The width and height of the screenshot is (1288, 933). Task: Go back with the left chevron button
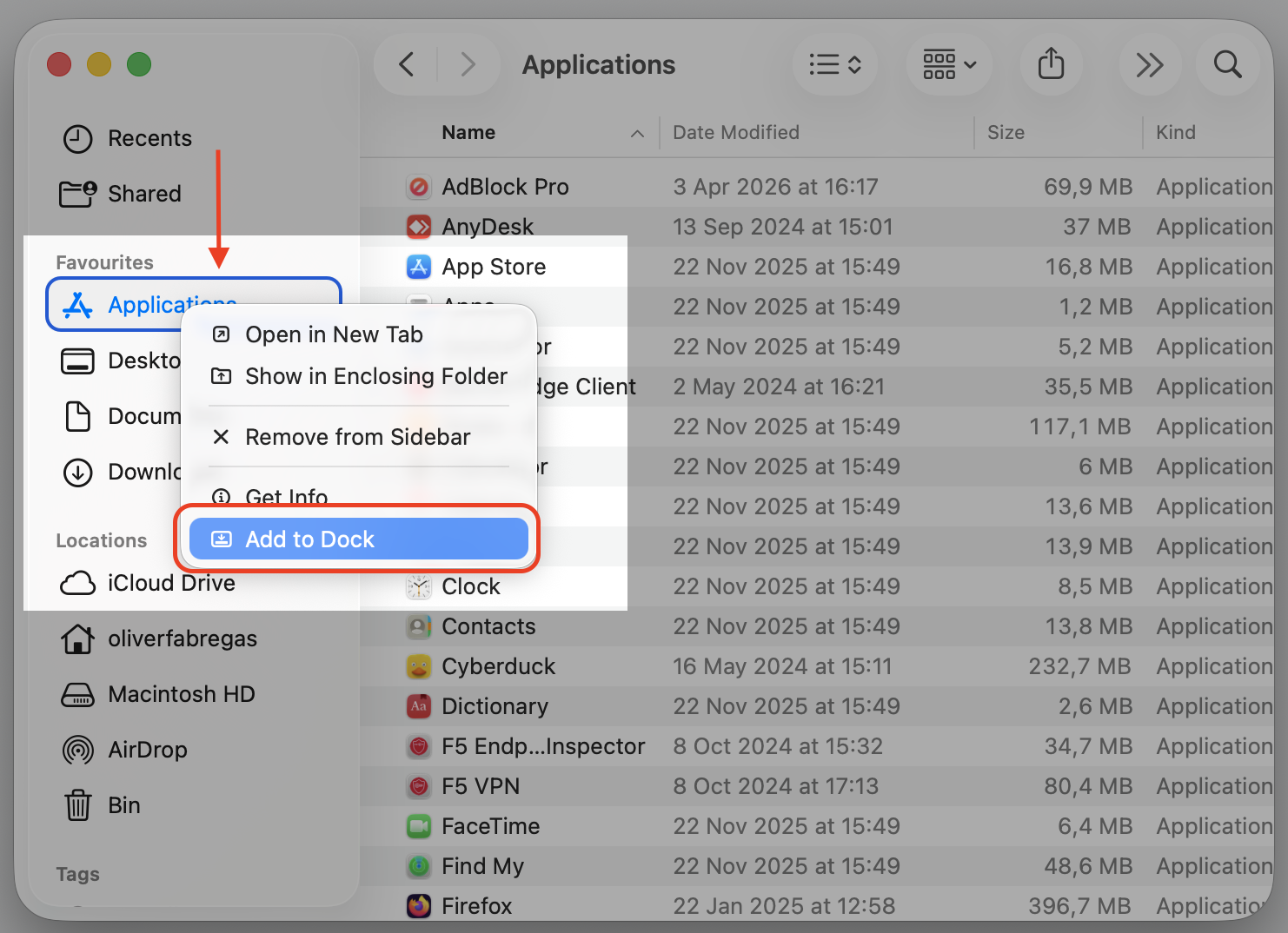click(406, 64)
